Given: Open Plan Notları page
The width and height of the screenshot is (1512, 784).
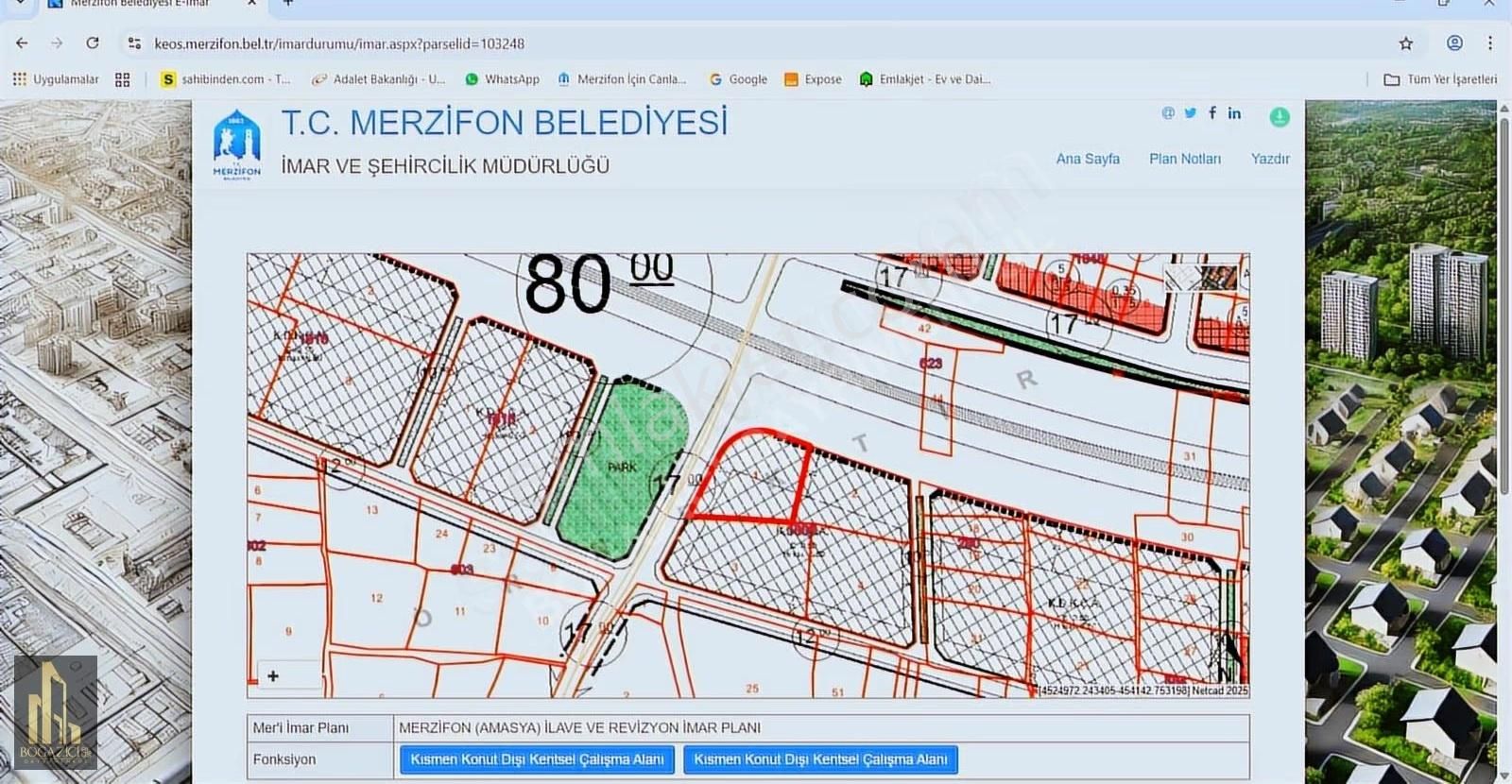Looking at the screenshot, I should [x=1185, y=159].
